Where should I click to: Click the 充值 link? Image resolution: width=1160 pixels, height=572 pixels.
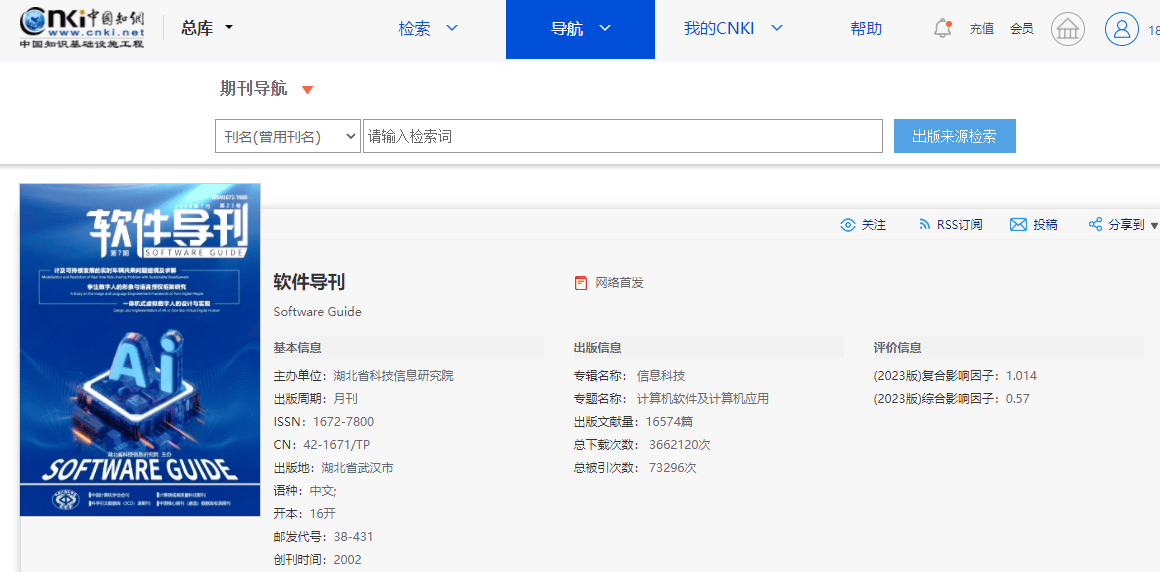tap(982, 30)
